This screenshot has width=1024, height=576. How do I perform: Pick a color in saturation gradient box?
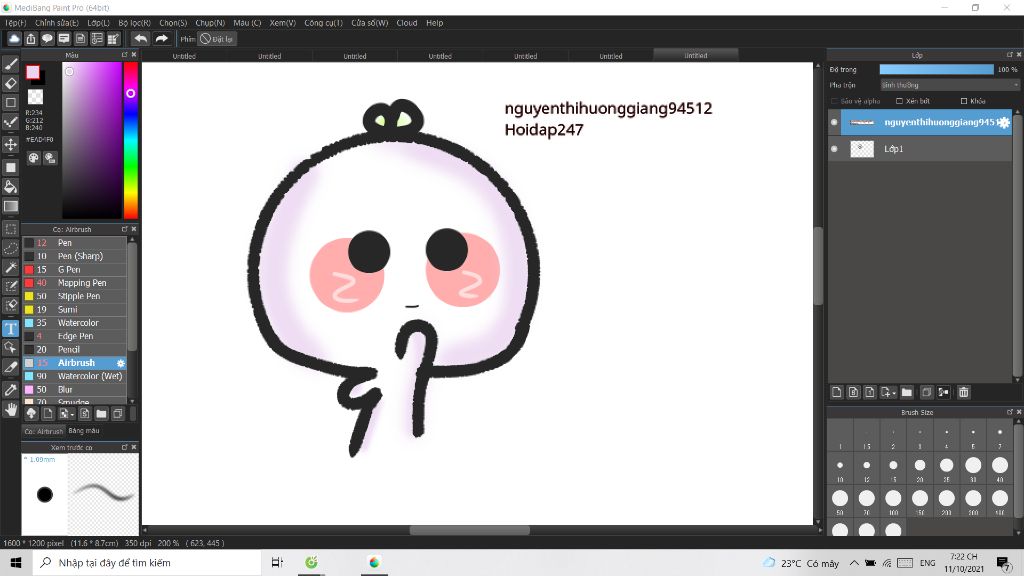tap(92, 140)
